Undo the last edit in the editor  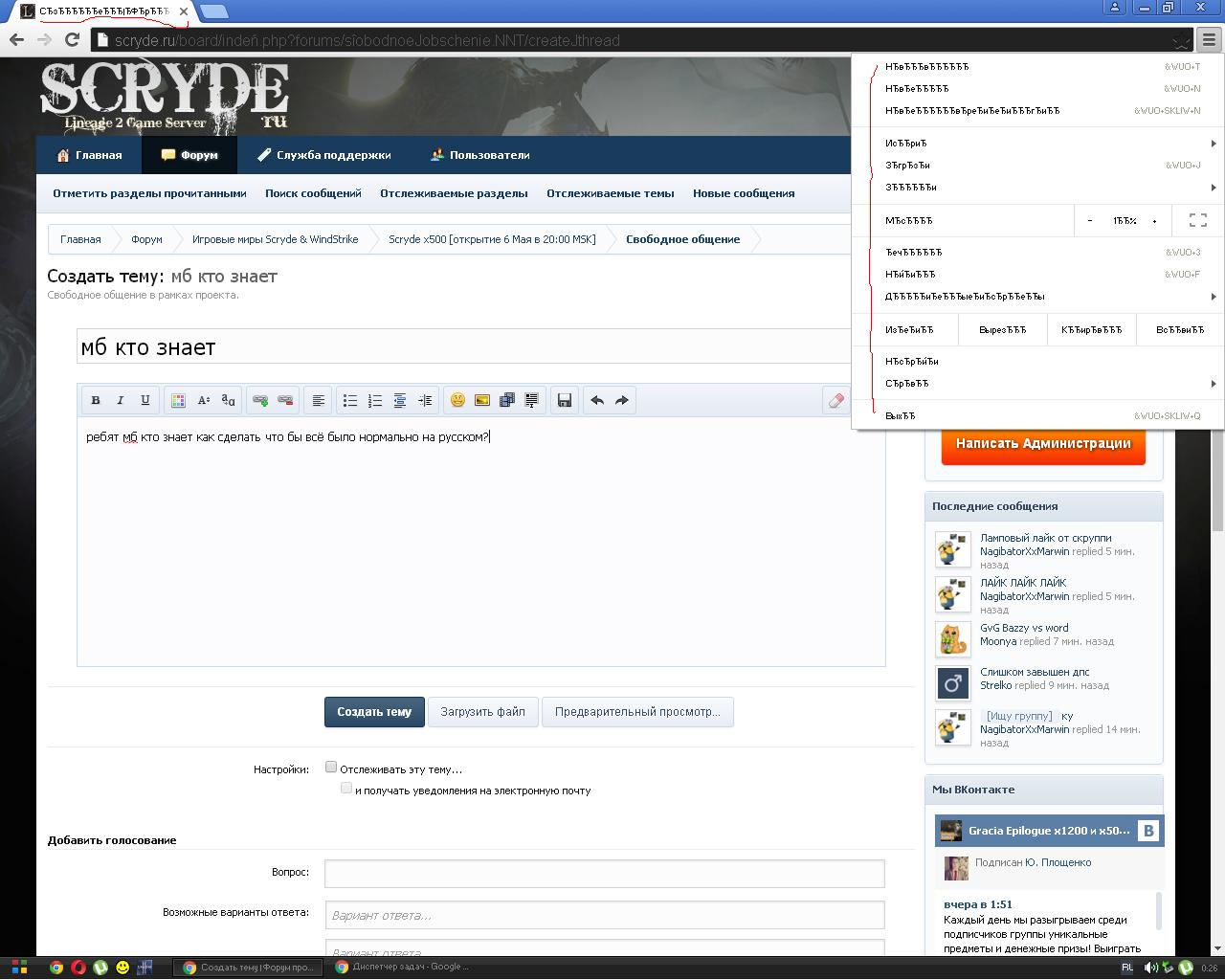pos(597,400)
